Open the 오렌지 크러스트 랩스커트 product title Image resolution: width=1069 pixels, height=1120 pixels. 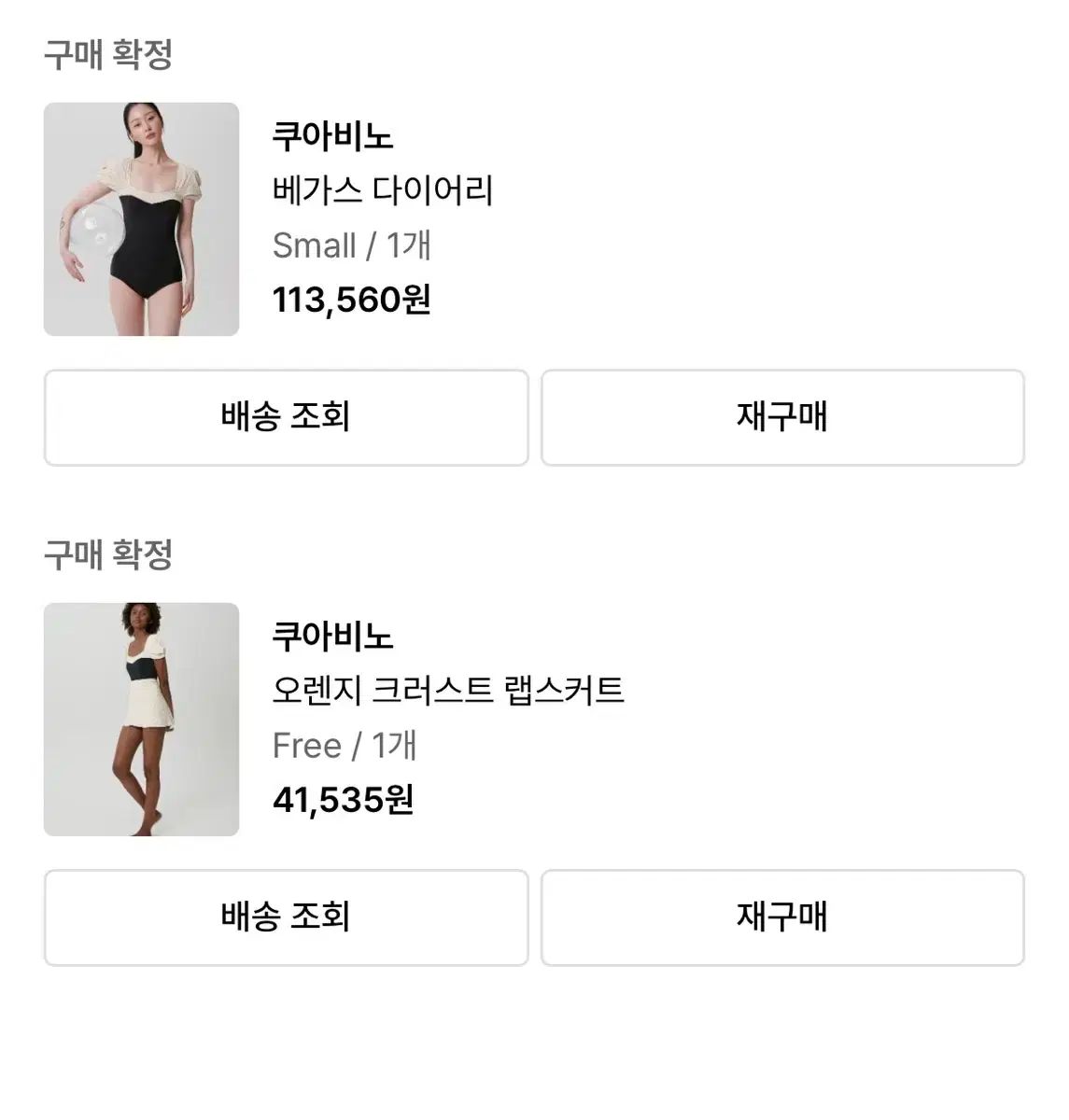[448, 692]
